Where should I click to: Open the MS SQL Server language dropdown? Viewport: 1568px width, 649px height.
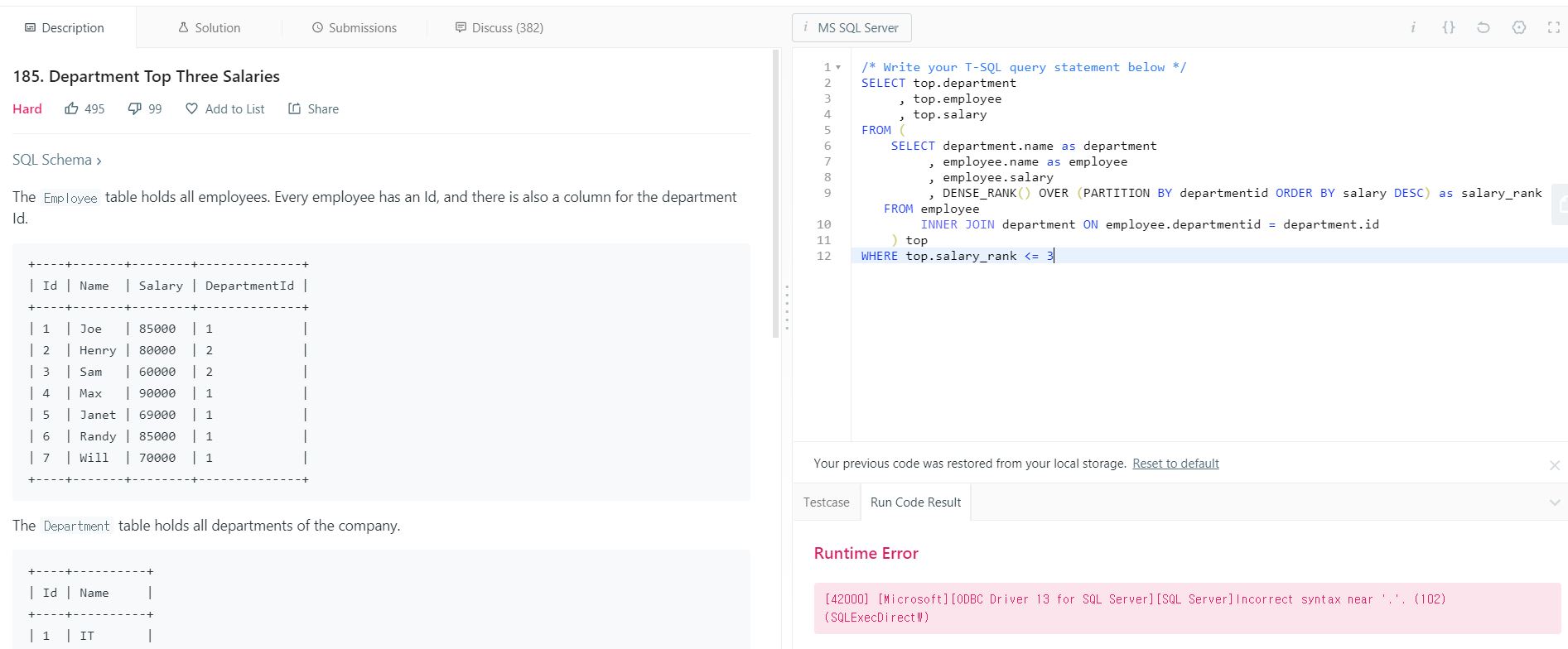pyautogui.click(x=852, y=27)
